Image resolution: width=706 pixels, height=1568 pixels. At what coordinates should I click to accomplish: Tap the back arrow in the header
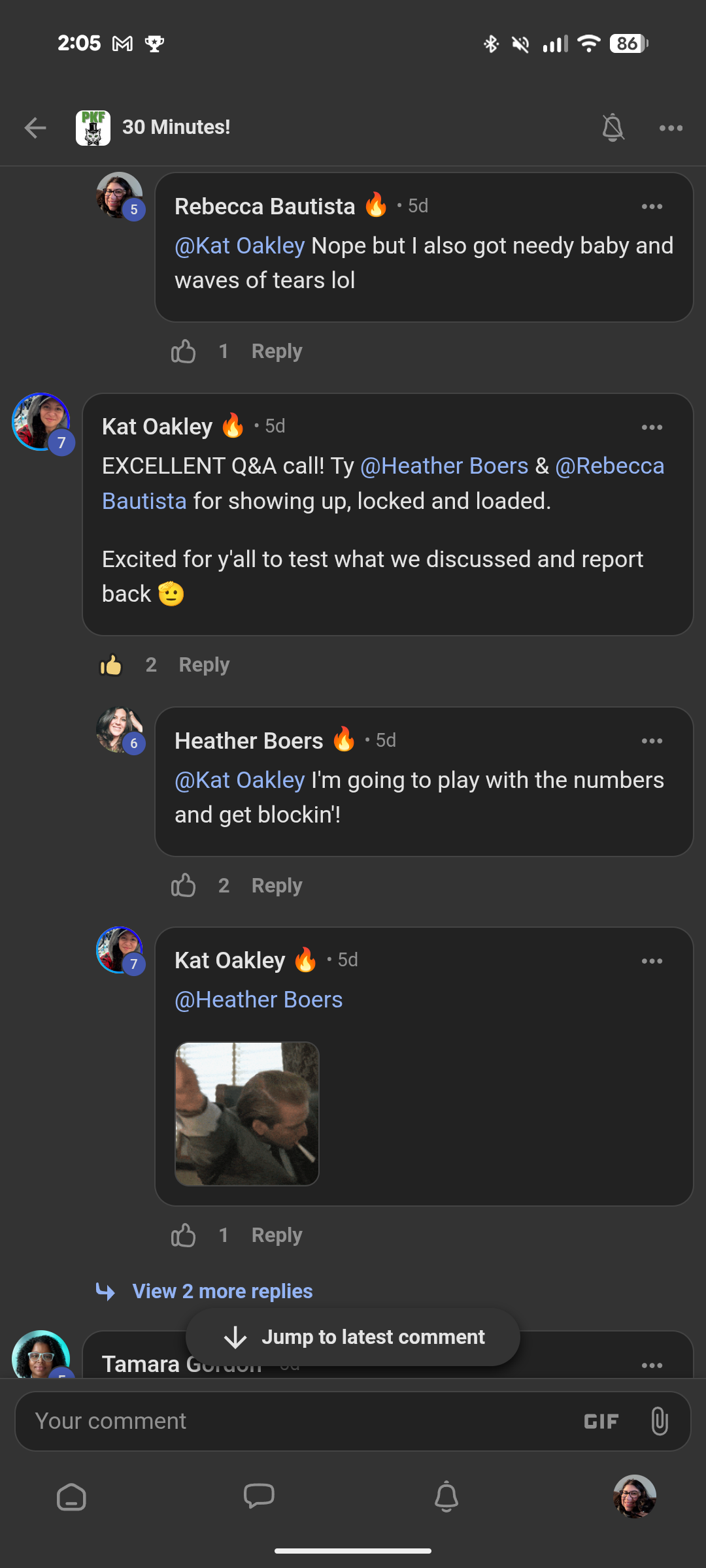35,127
